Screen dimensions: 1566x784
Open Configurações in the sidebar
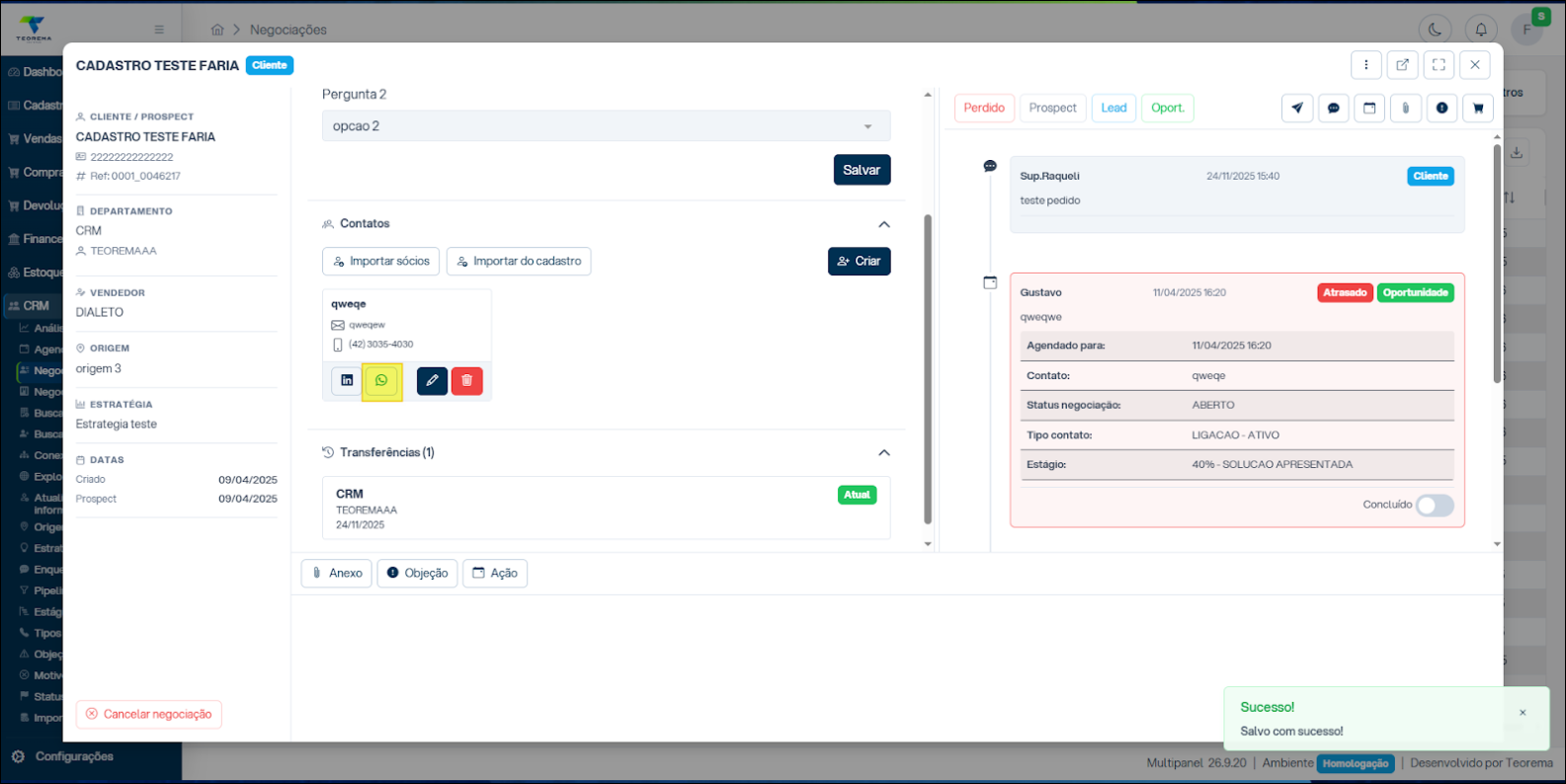74,756
